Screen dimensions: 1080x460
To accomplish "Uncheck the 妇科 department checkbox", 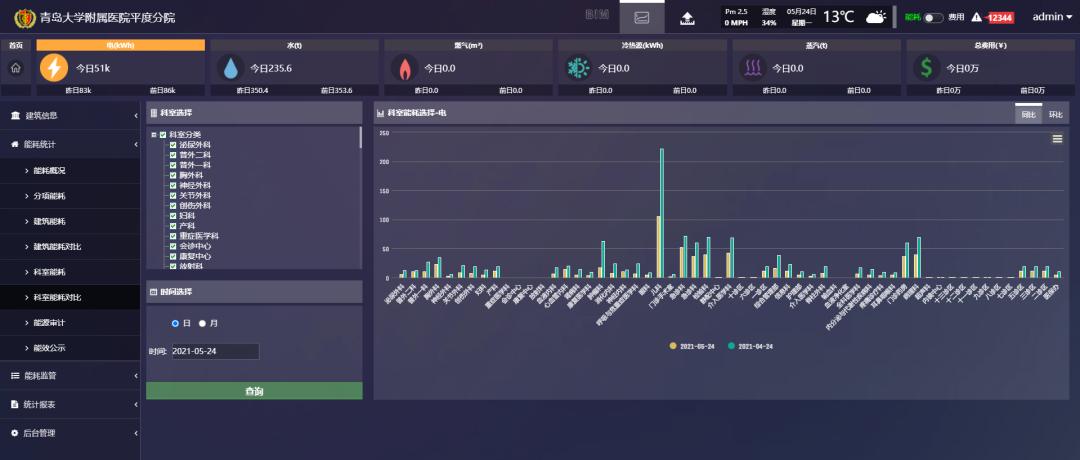I will (173, 216).
